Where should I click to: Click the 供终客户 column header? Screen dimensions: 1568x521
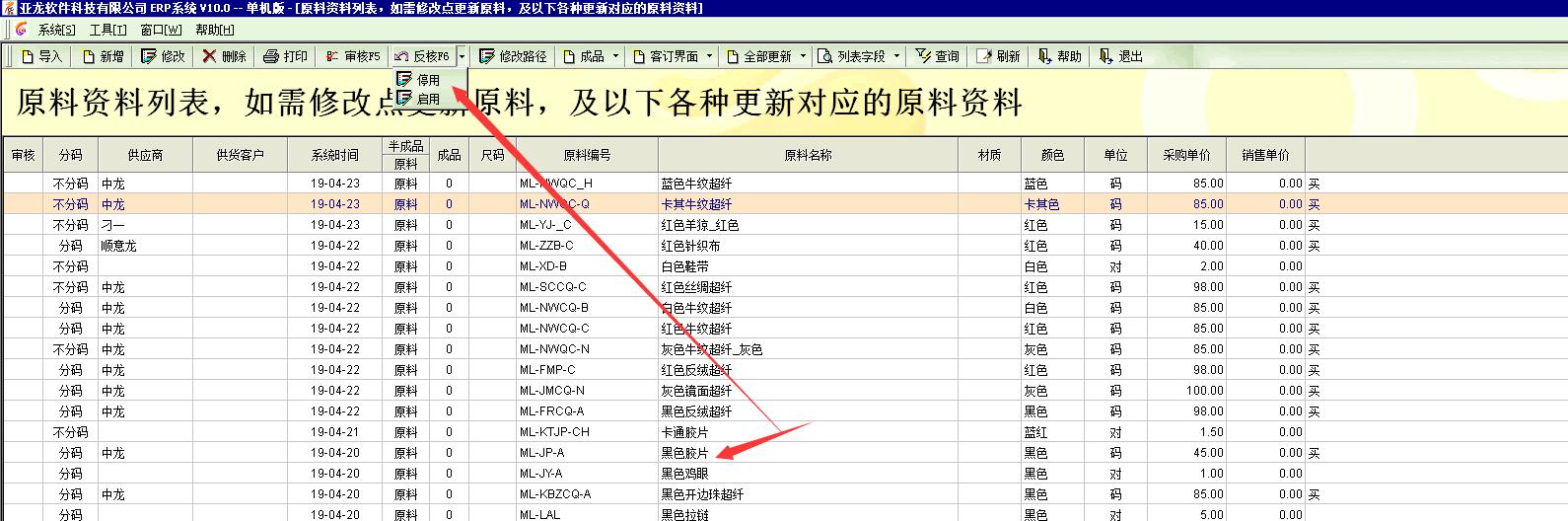[240, 155]
